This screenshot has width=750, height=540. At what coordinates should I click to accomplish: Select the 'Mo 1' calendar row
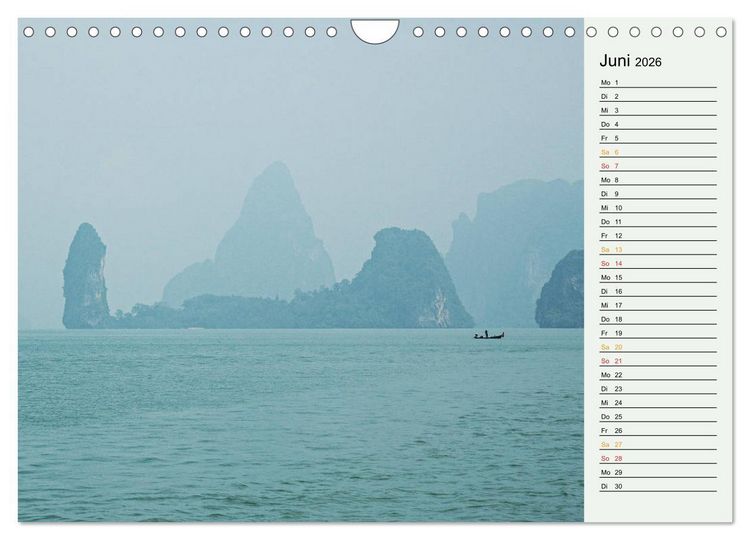click(658, 83)
